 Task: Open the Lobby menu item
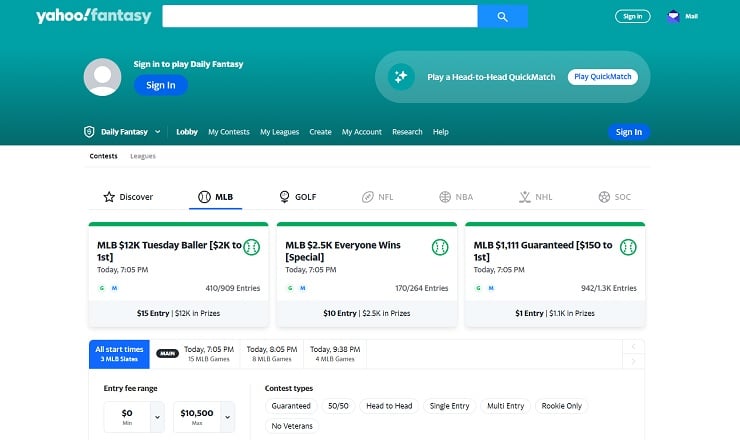(x=187, y=132)
